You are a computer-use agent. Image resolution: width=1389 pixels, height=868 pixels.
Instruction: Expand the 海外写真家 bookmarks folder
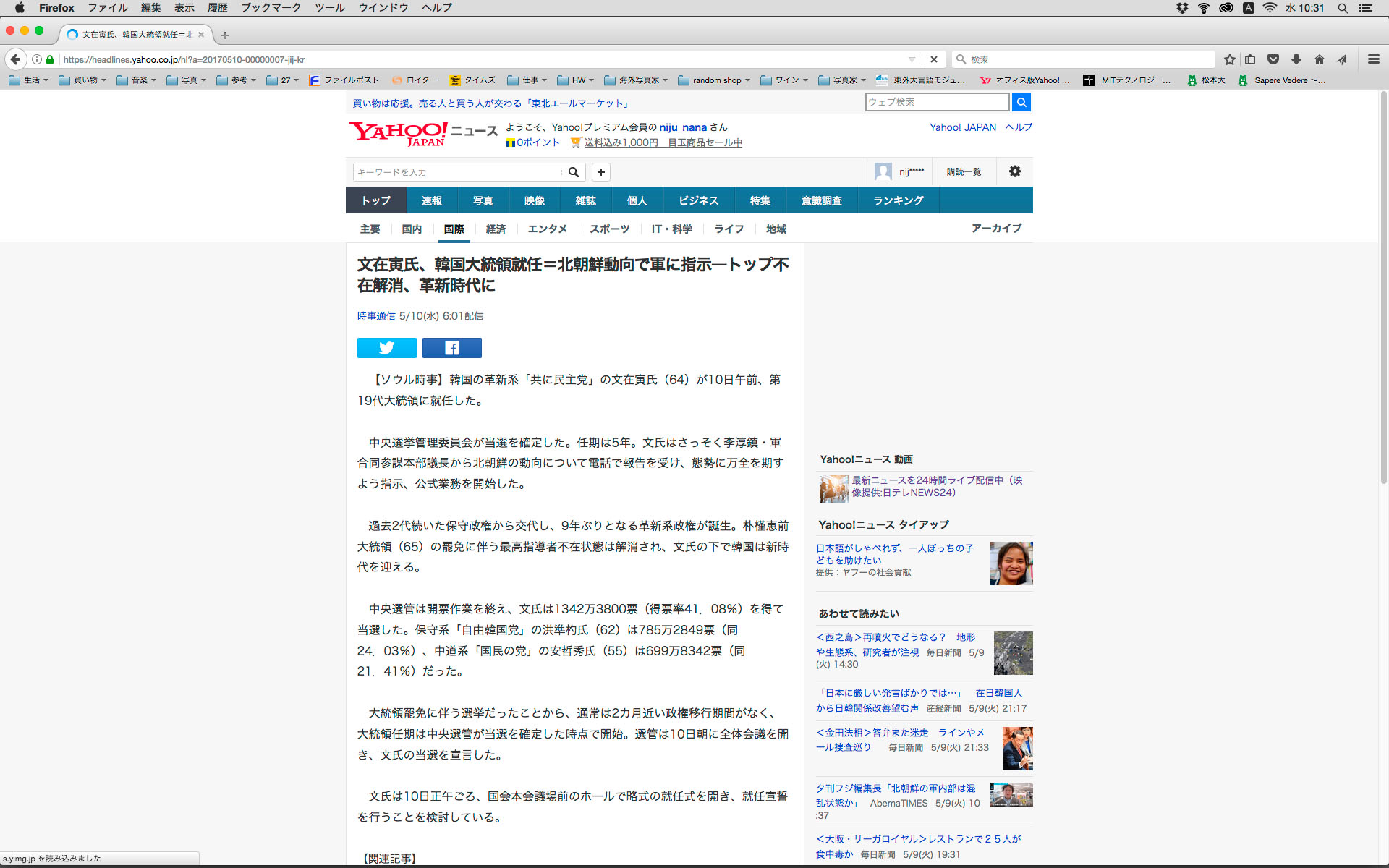click(x=637, y=80)
